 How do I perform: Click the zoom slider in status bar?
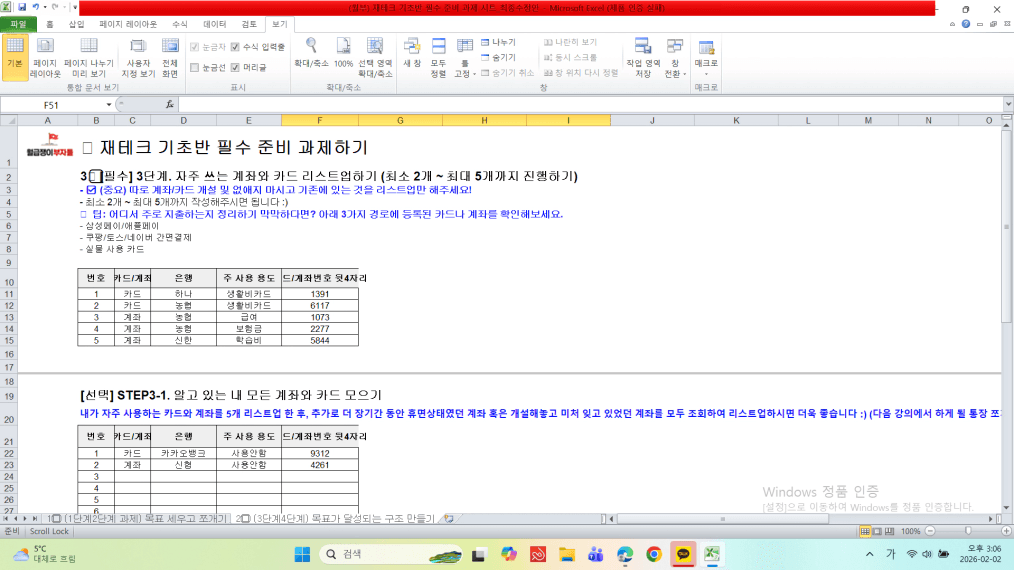pos(966,531)
